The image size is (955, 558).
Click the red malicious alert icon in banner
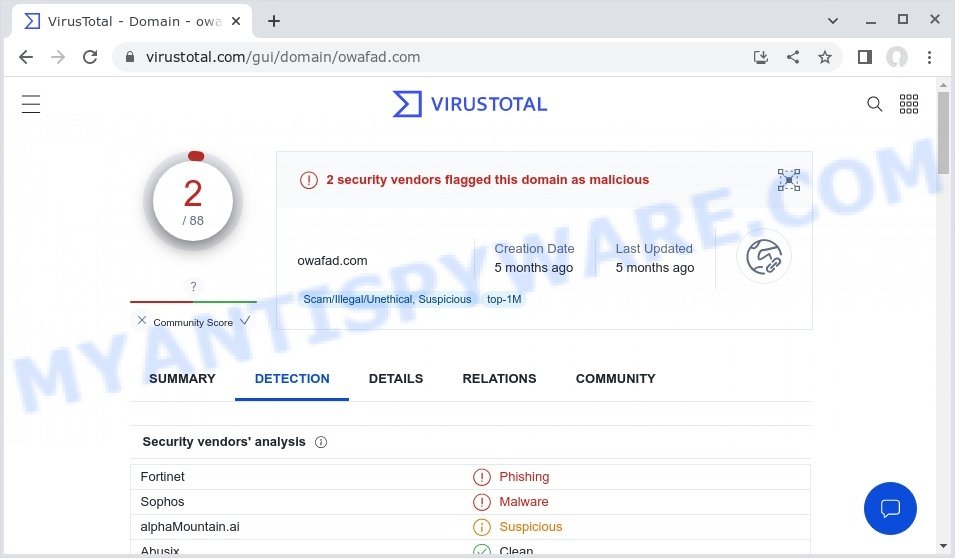click(309, 180)
